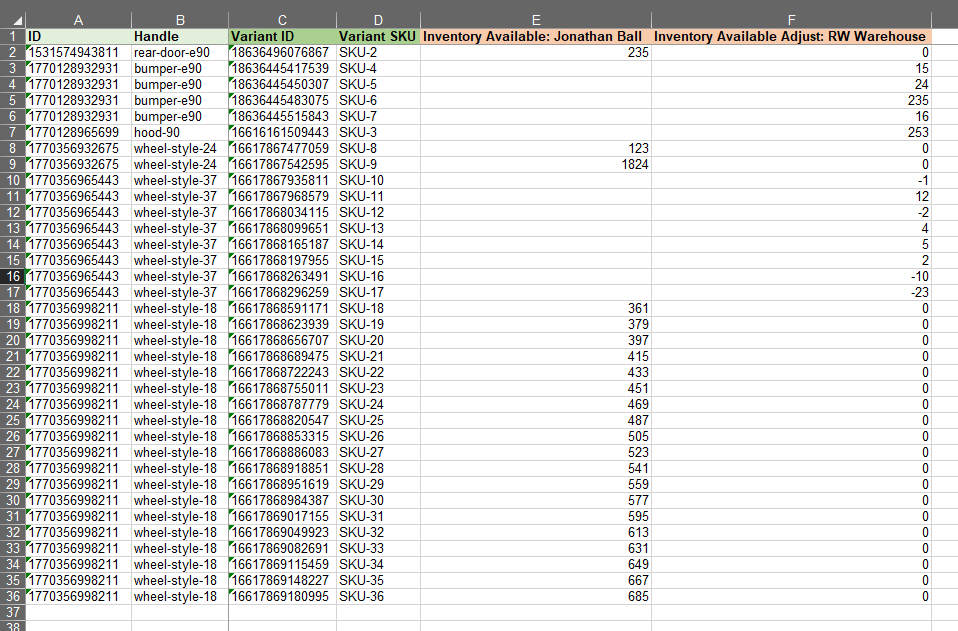Click the "Variant SKU" header cell
This screenshot has width=958, height=631.
(377, 36)
